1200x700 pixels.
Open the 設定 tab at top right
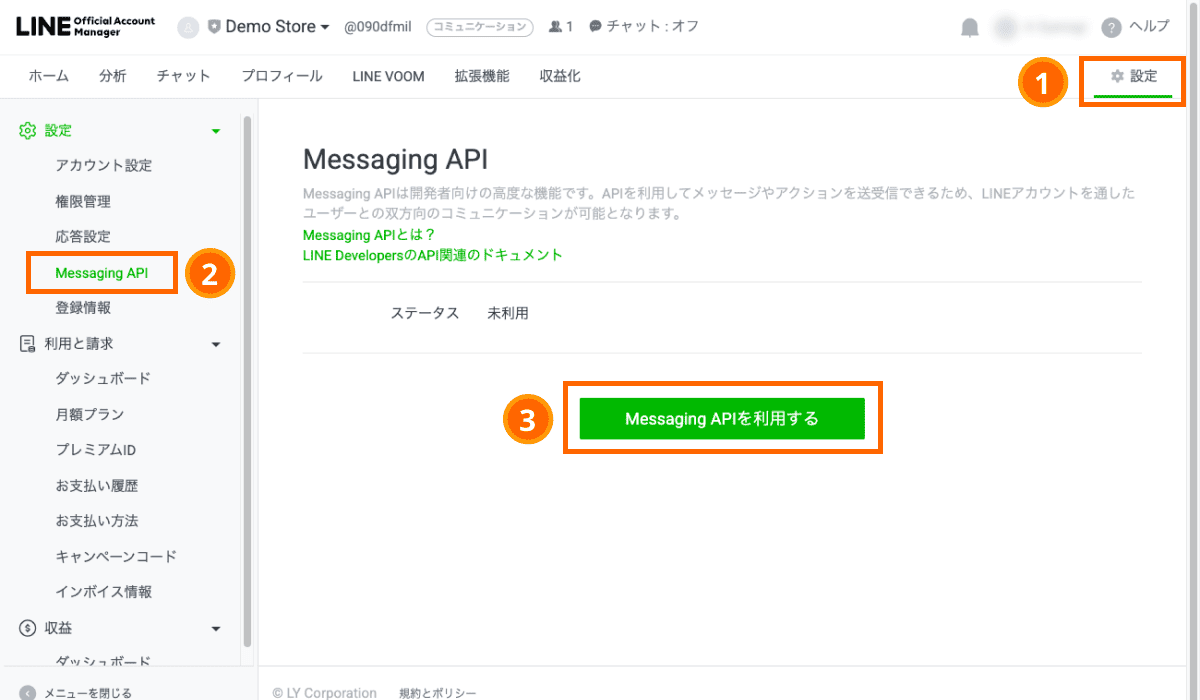pos(1133,77)
